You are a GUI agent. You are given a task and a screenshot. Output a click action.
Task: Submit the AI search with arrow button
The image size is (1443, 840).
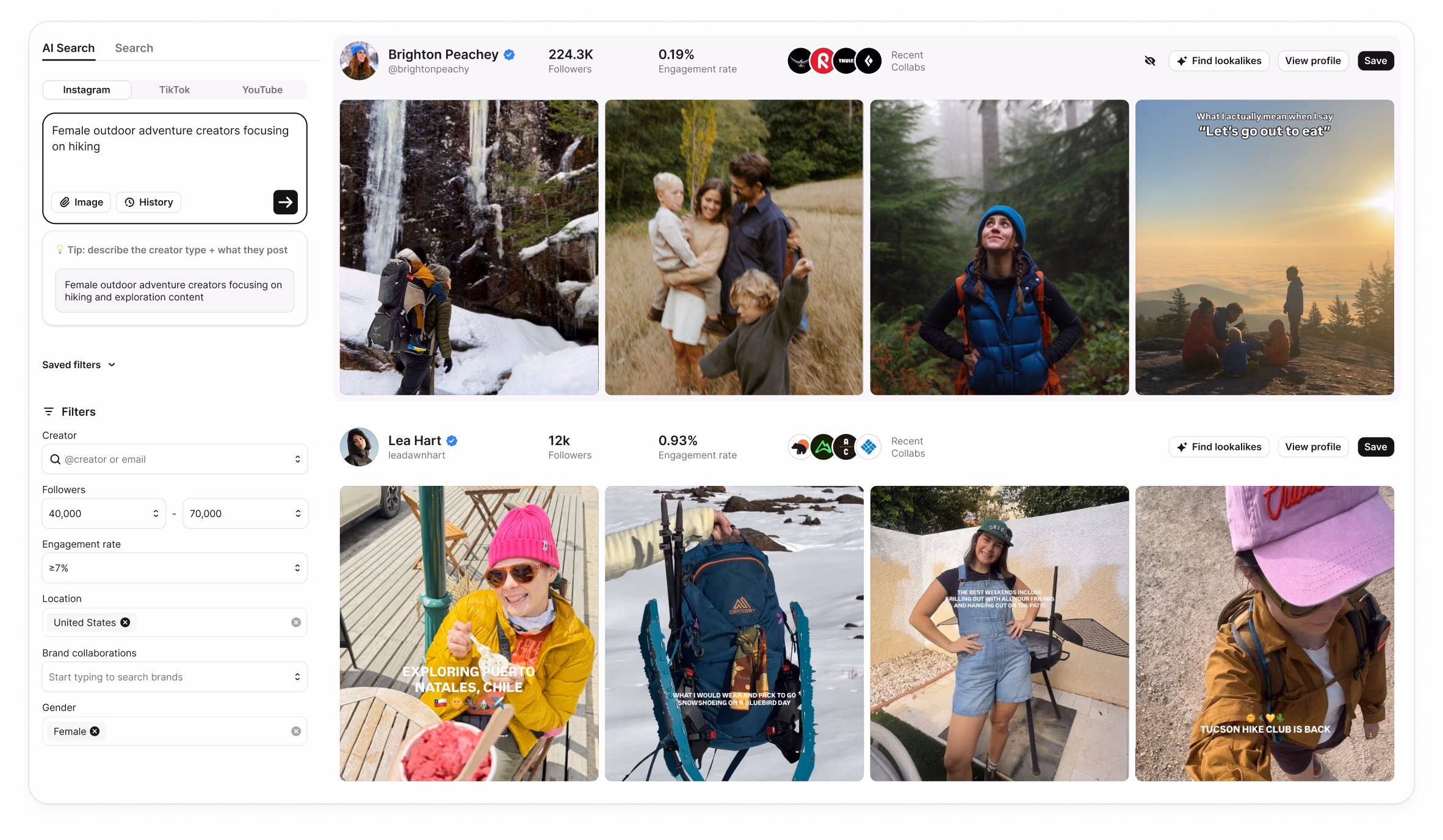pos(285,202)
